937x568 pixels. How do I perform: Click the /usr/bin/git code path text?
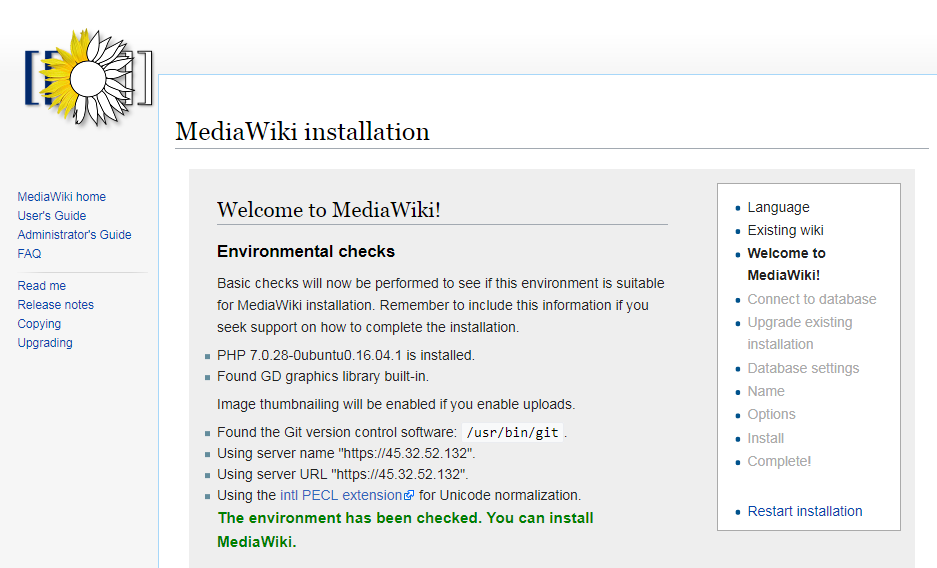tap(513, 432)
